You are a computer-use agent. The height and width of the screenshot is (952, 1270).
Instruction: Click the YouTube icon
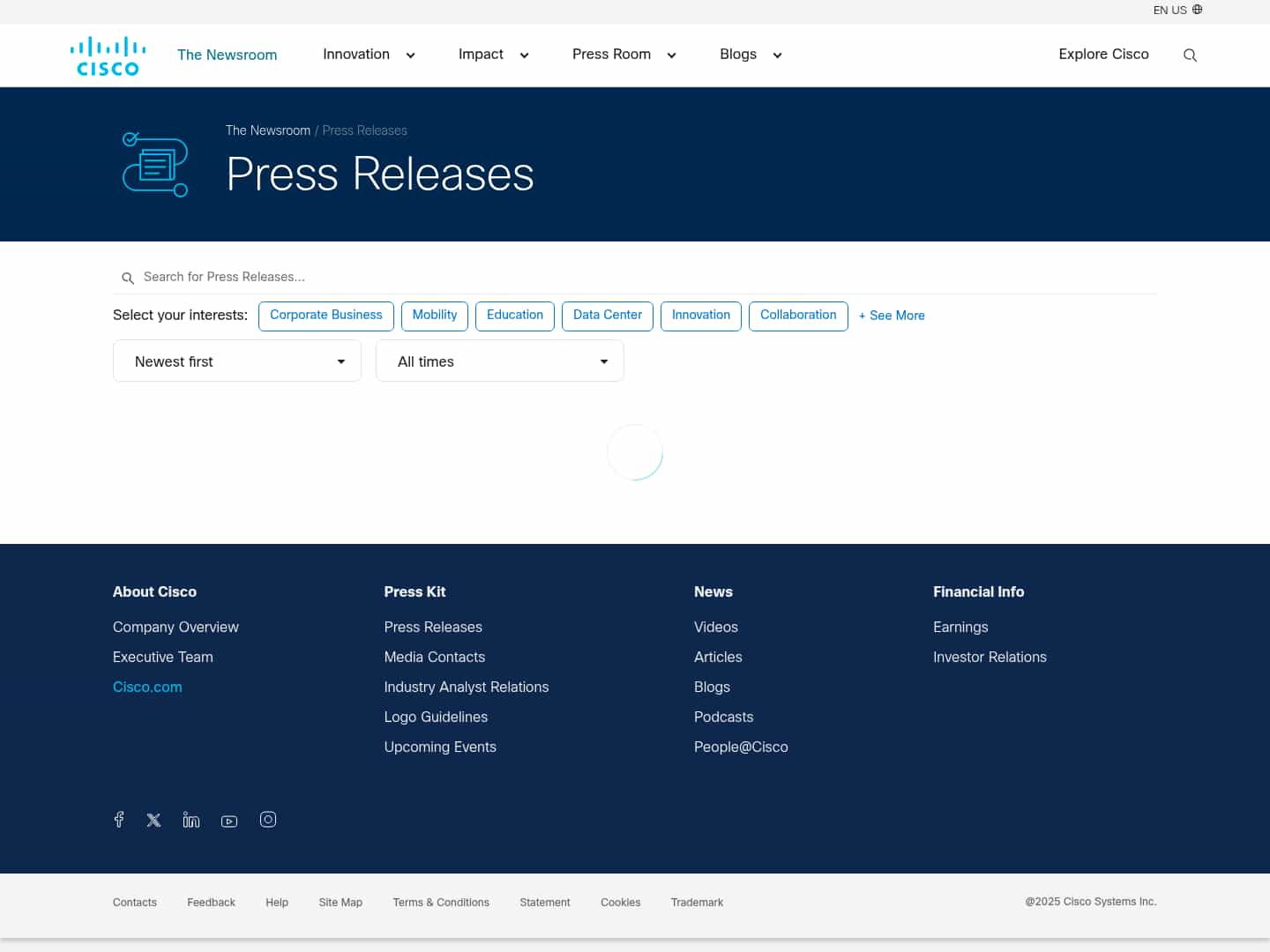tap(228, 821)
